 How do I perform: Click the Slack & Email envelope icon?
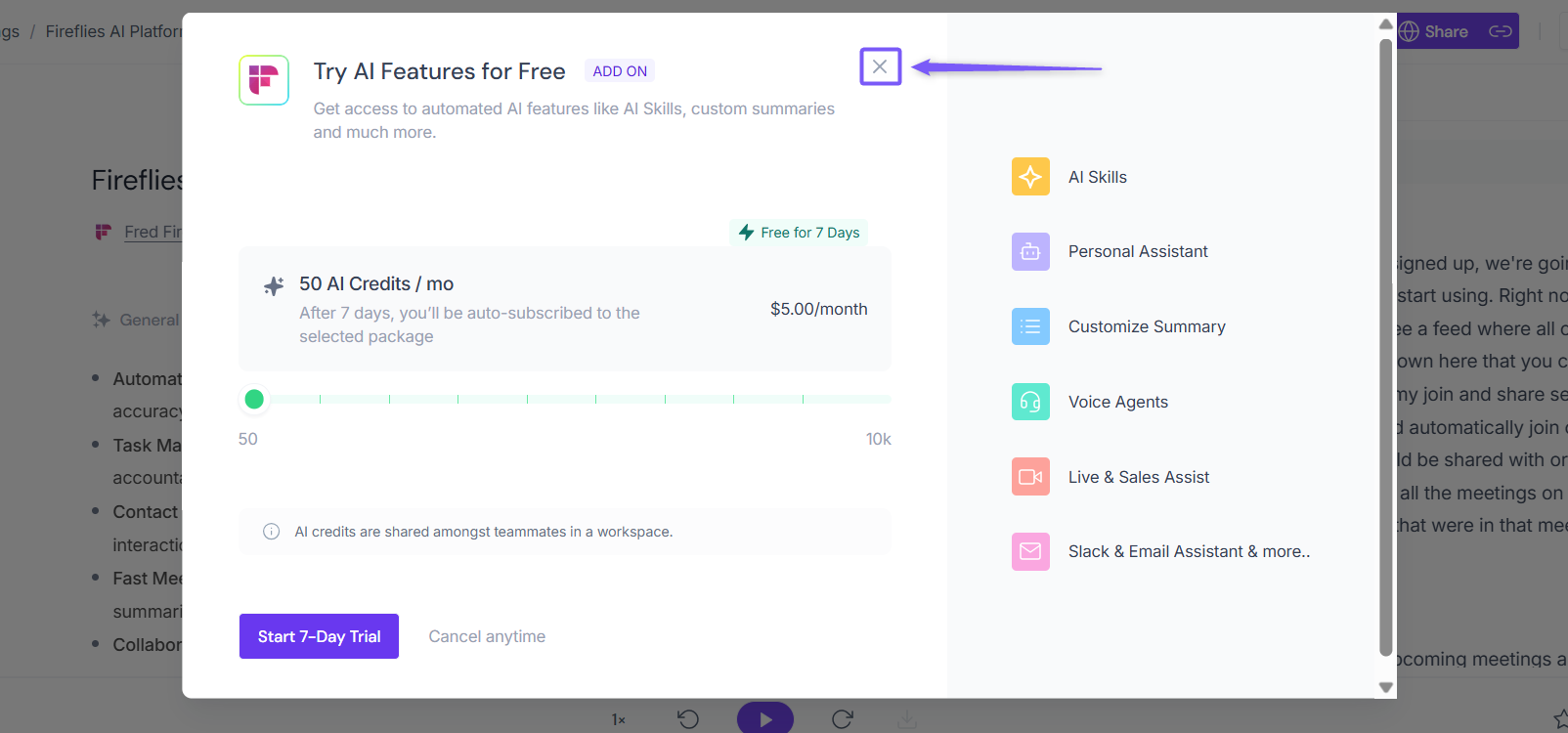click(1030, 551)
